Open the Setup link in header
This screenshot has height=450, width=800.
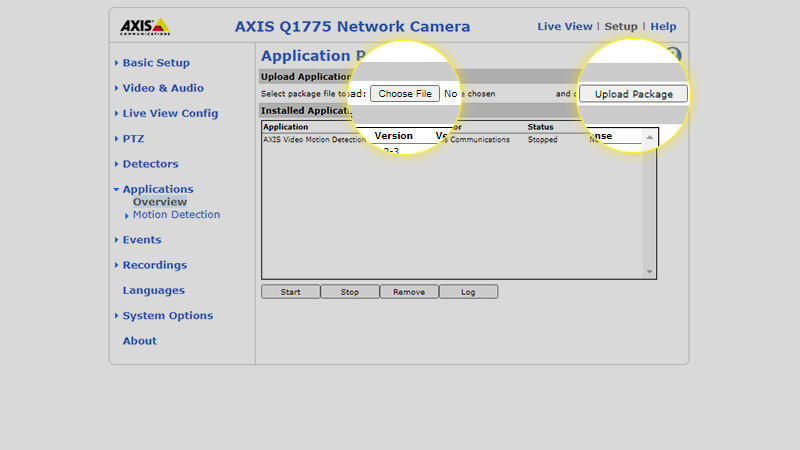pyautogui.click(x=620, y=27)
